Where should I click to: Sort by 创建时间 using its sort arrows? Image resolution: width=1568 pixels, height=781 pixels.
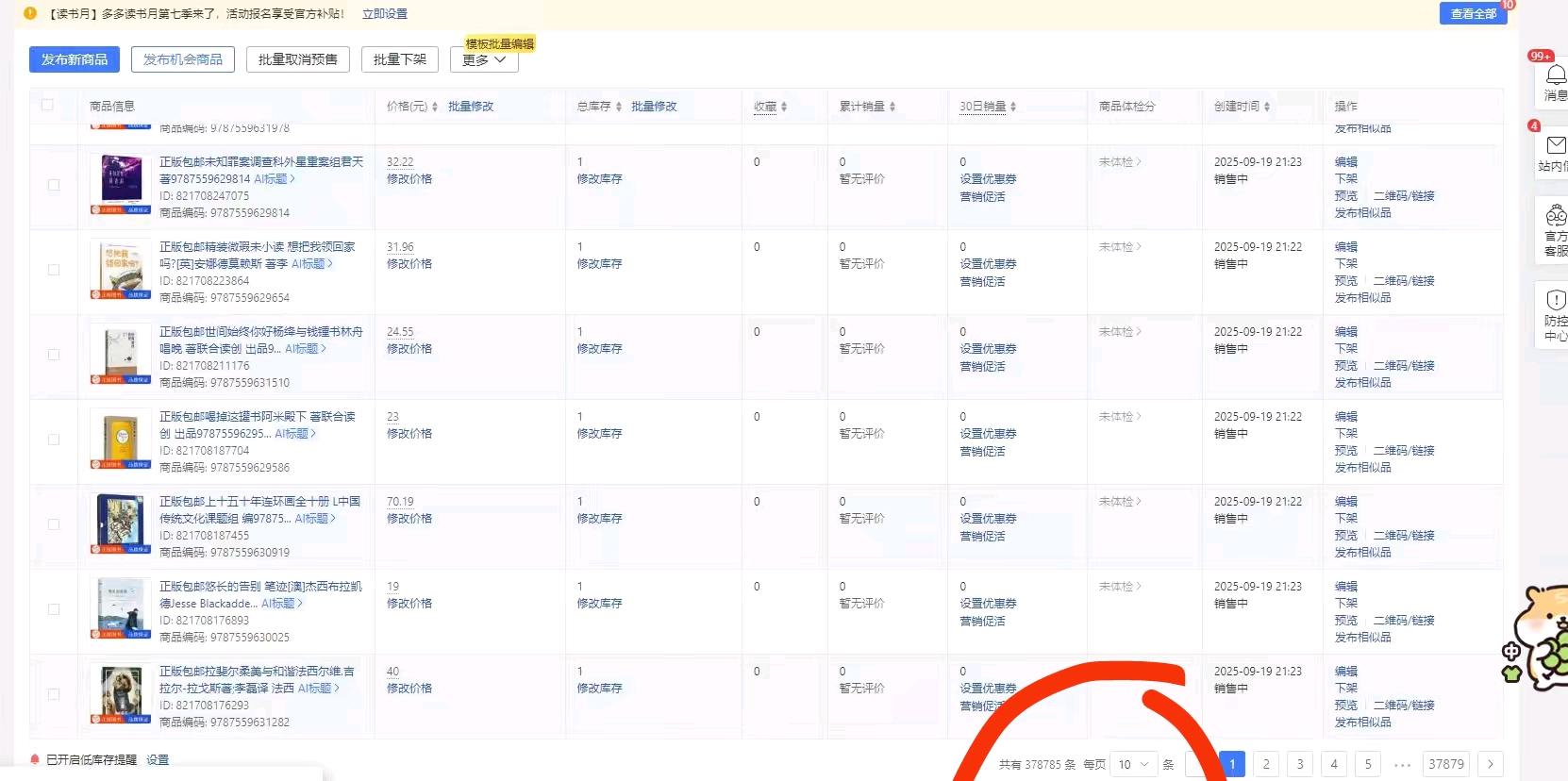(x=1267, y=107)
